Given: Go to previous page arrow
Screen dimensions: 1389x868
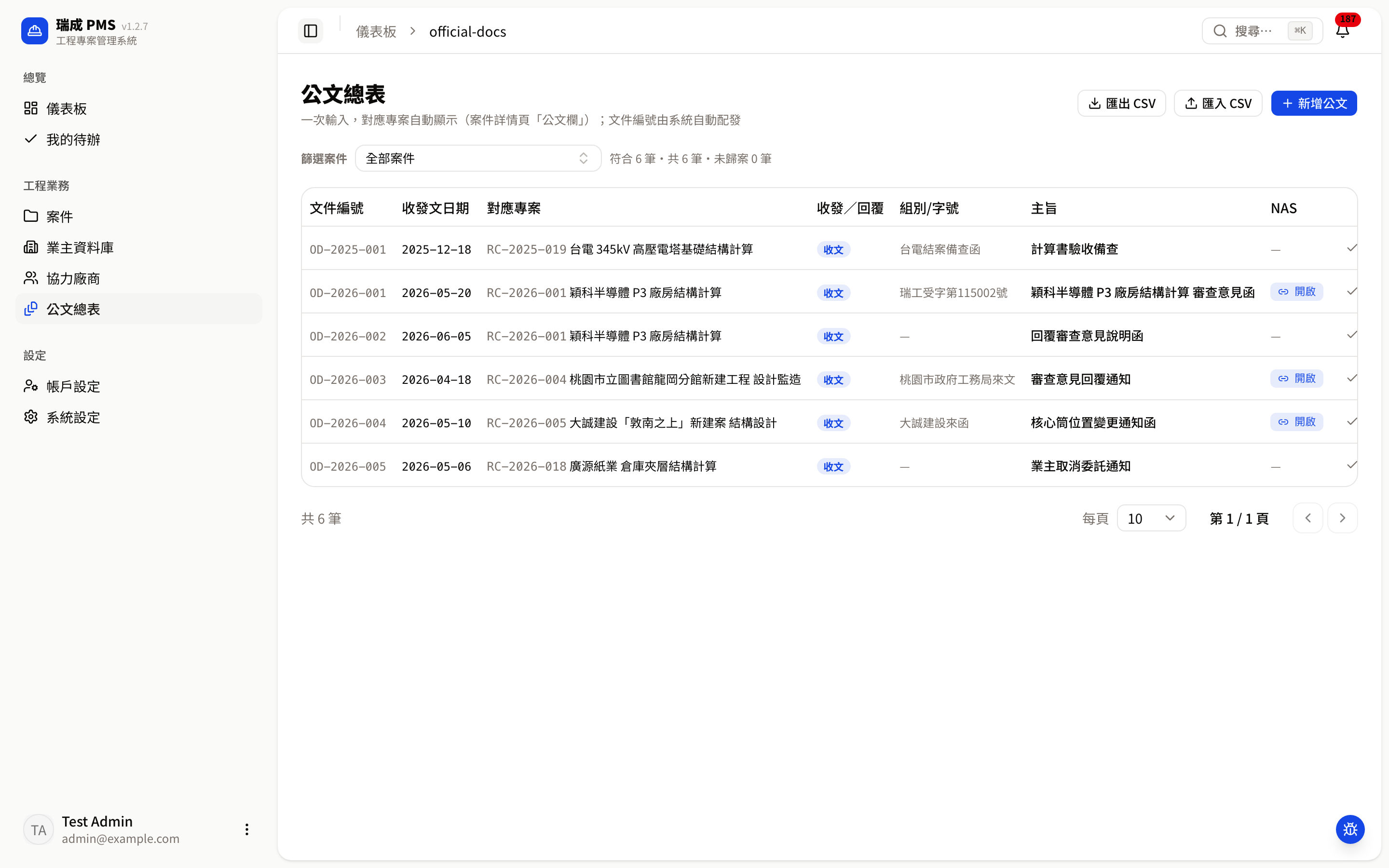Looking at the screenshot, I should click(1307, 518).
